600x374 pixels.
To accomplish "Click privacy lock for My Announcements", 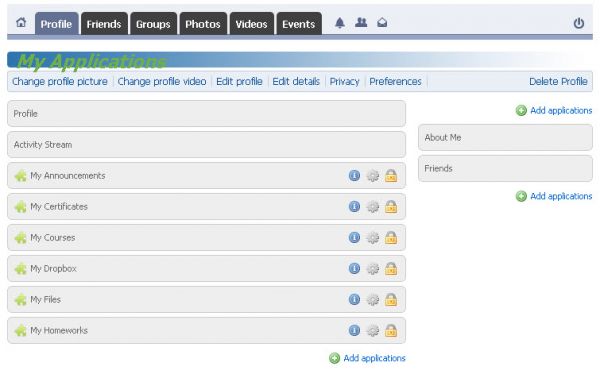I will (x=391, y=176).
